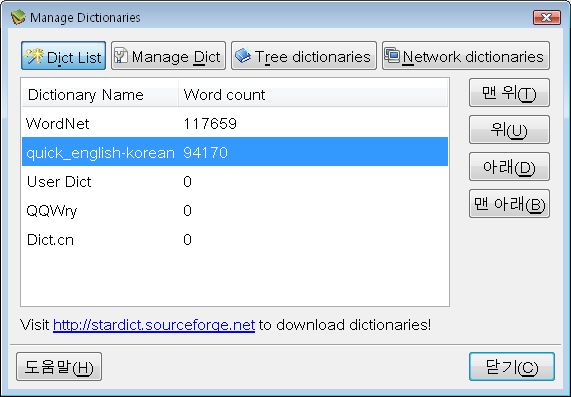The width and height of the screenshot is (571, 397).
Task: Click the QQWry word count 0
Action: [x=187, y=211]
